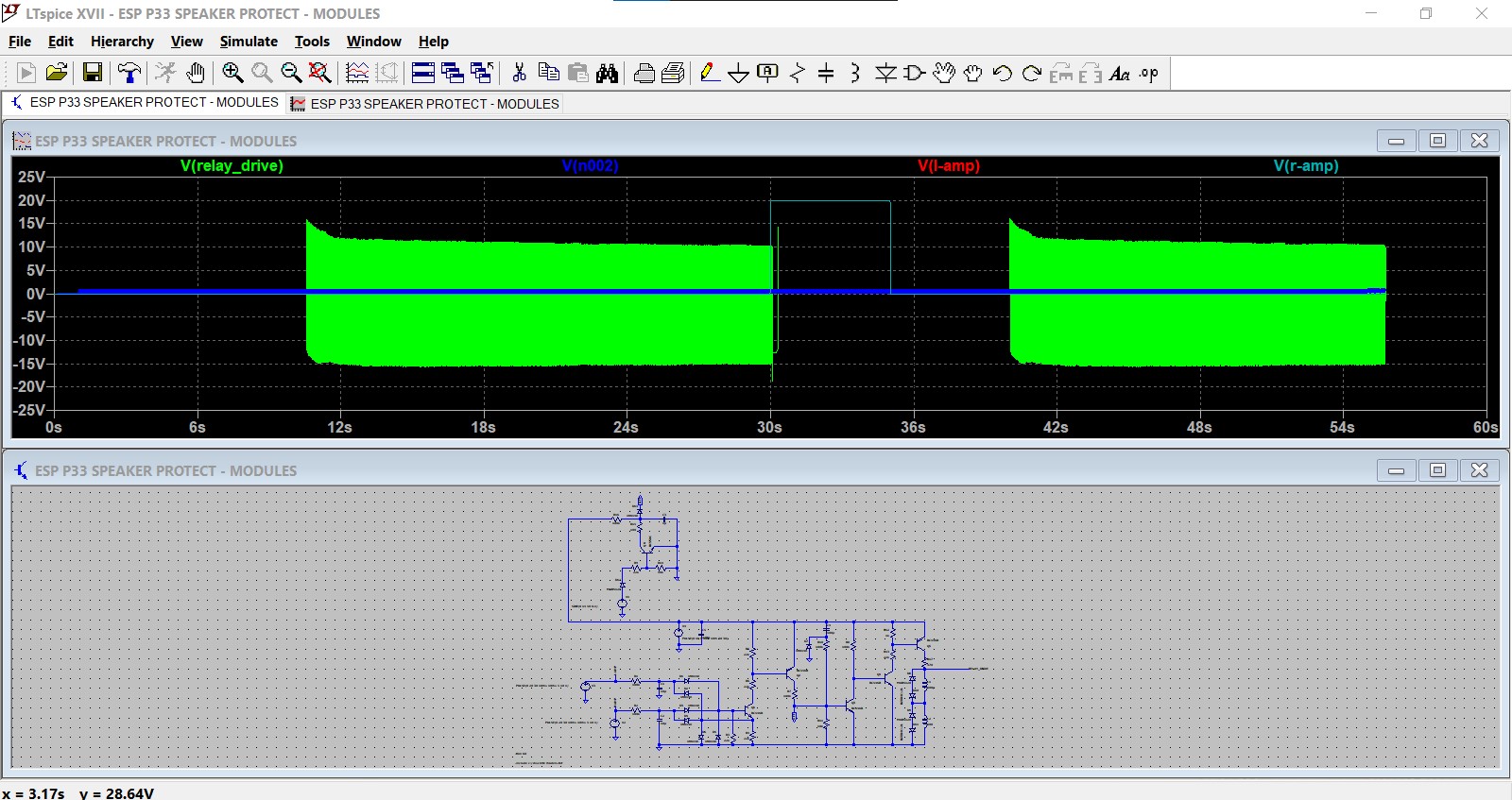This screenshot has width=1512, height=800.
Task: Click the Copy icon in the toolbar
Action: click(x=548, y=73)
